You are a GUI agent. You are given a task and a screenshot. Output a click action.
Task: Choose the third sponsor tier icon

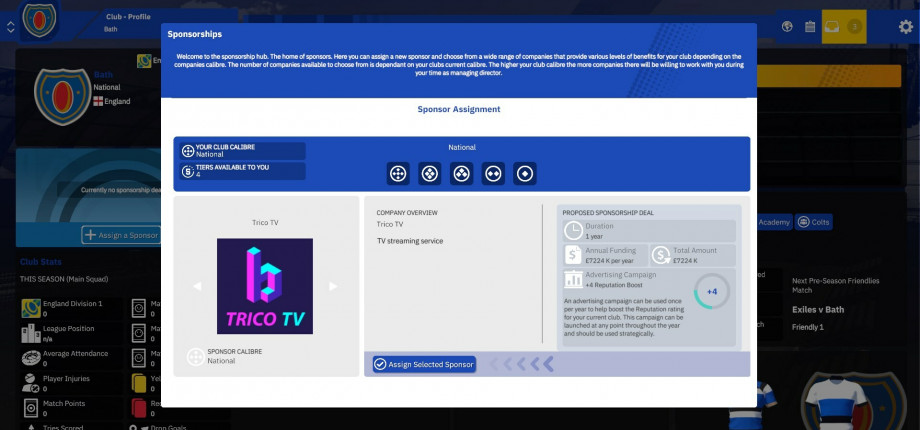point(462,174)
